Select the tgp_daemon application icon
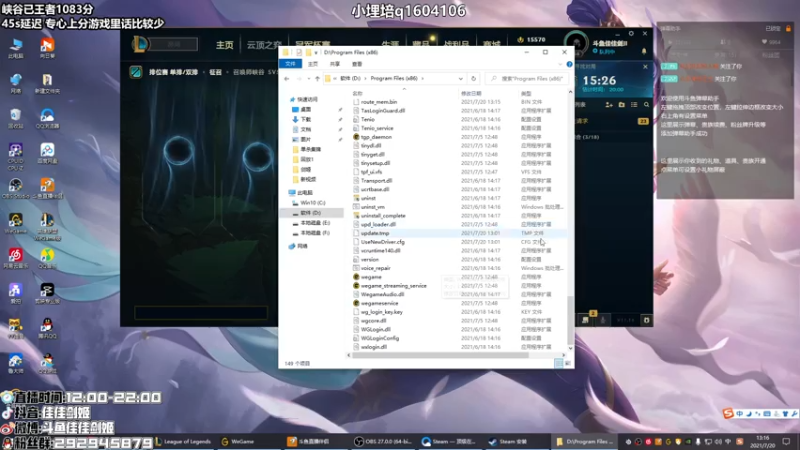The image size is (800, 450). 356,137
